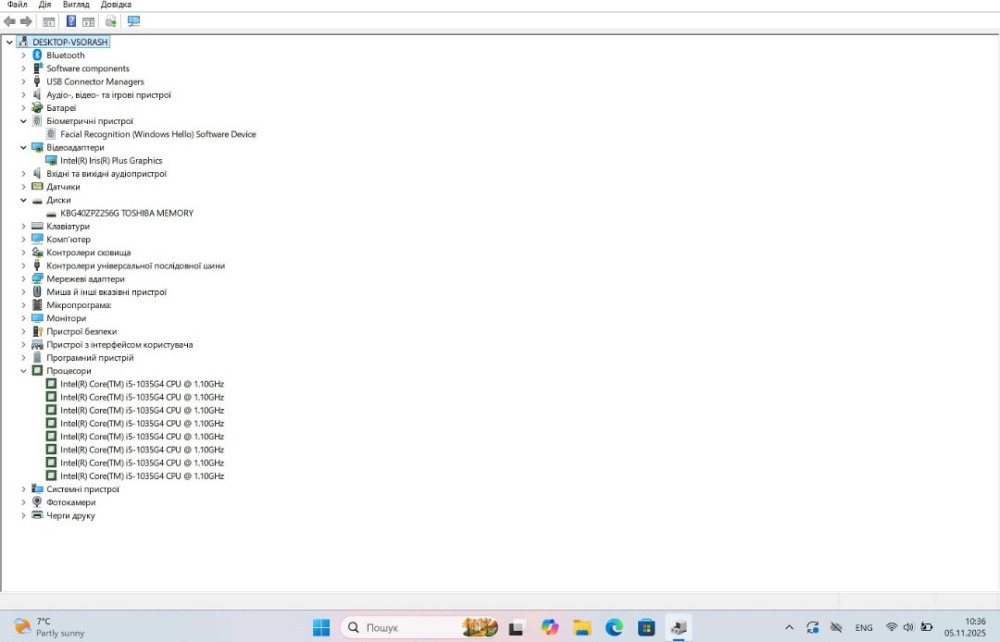Click the Back arrow in toolbar
This screenshot has height=642, width=1000.
point(10,21)
